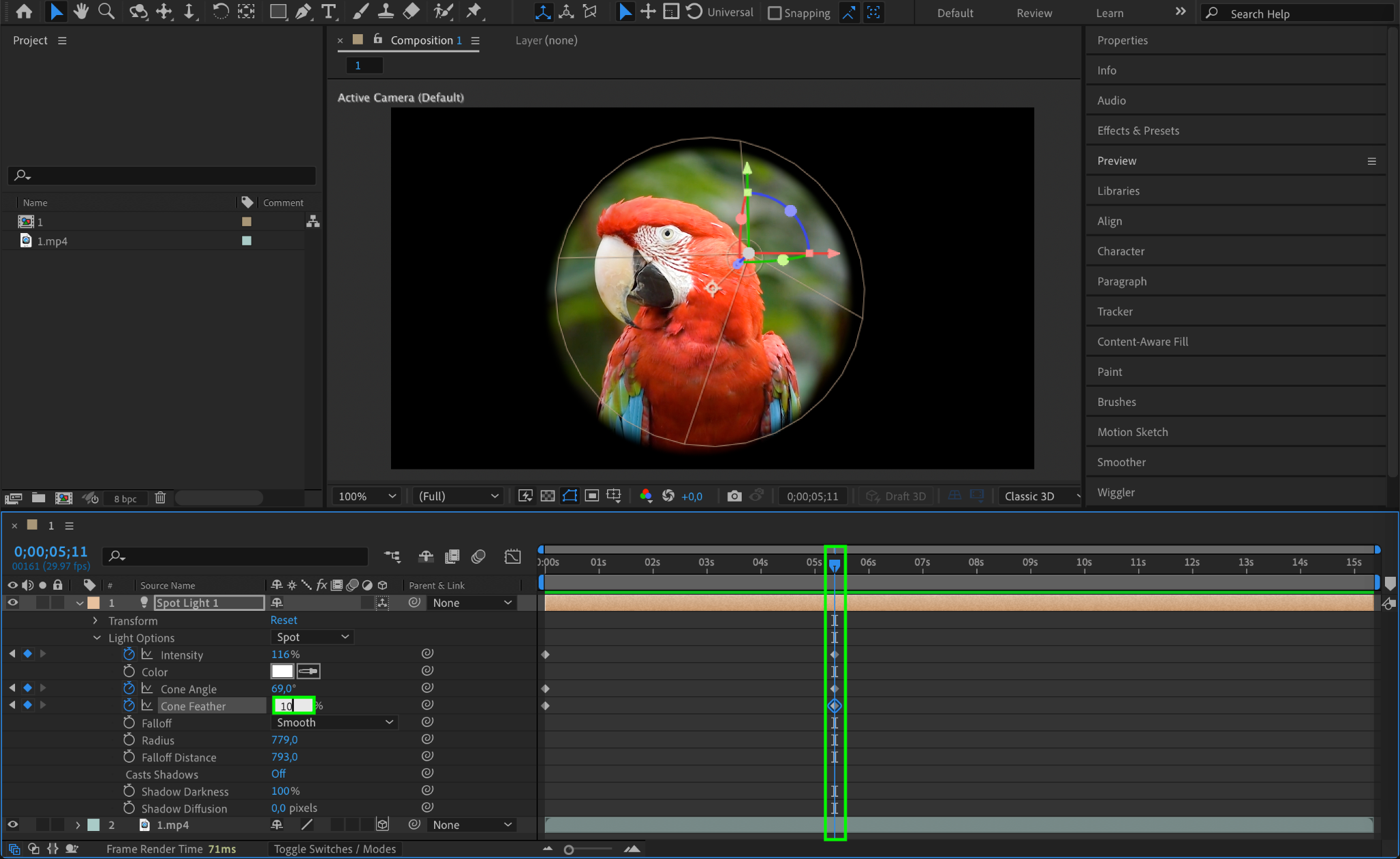Click Toggle Switches / Modes button

tap(335, 849)
